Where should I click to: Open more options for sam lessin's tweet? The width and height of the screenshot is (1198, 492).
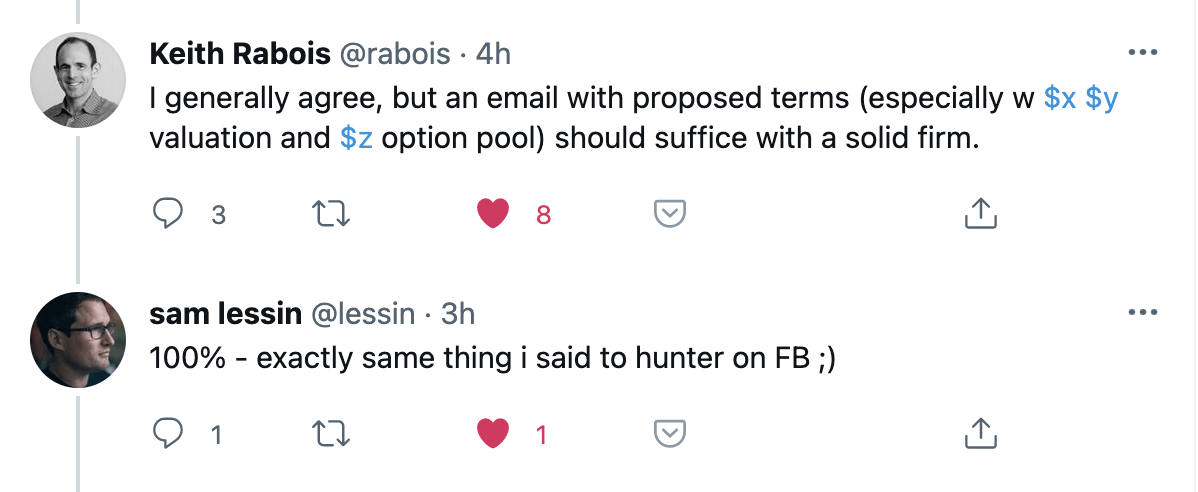[1142, 313]
